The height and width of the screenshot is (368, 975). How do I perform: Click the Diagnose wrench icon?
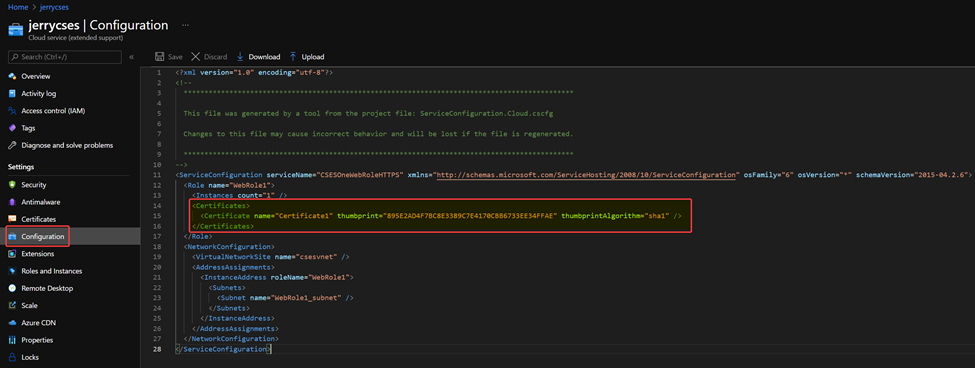pos(12,145)
